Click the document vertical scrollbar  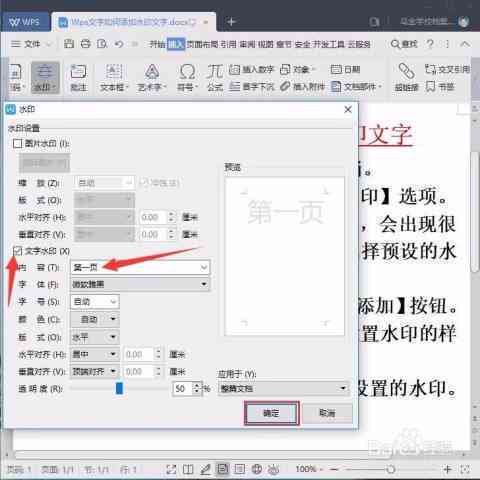474,212
